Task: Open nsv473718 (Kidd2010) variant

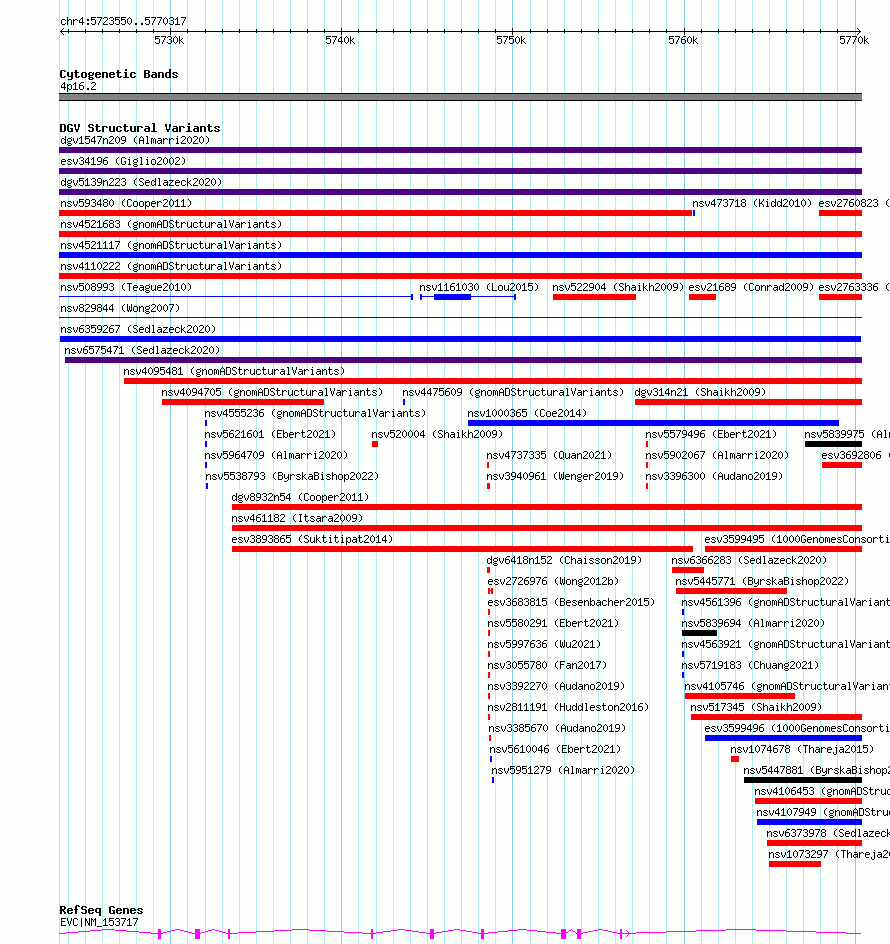Action: click(x=752, y=203)
